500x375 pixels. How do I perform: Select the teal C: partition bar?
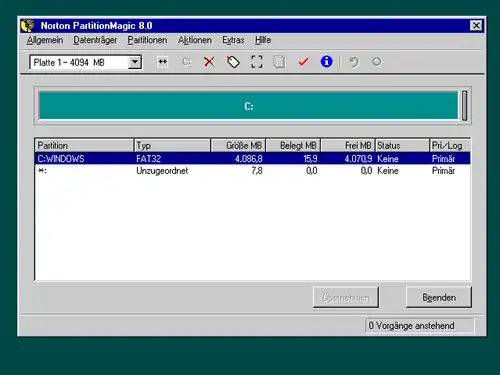248,106
